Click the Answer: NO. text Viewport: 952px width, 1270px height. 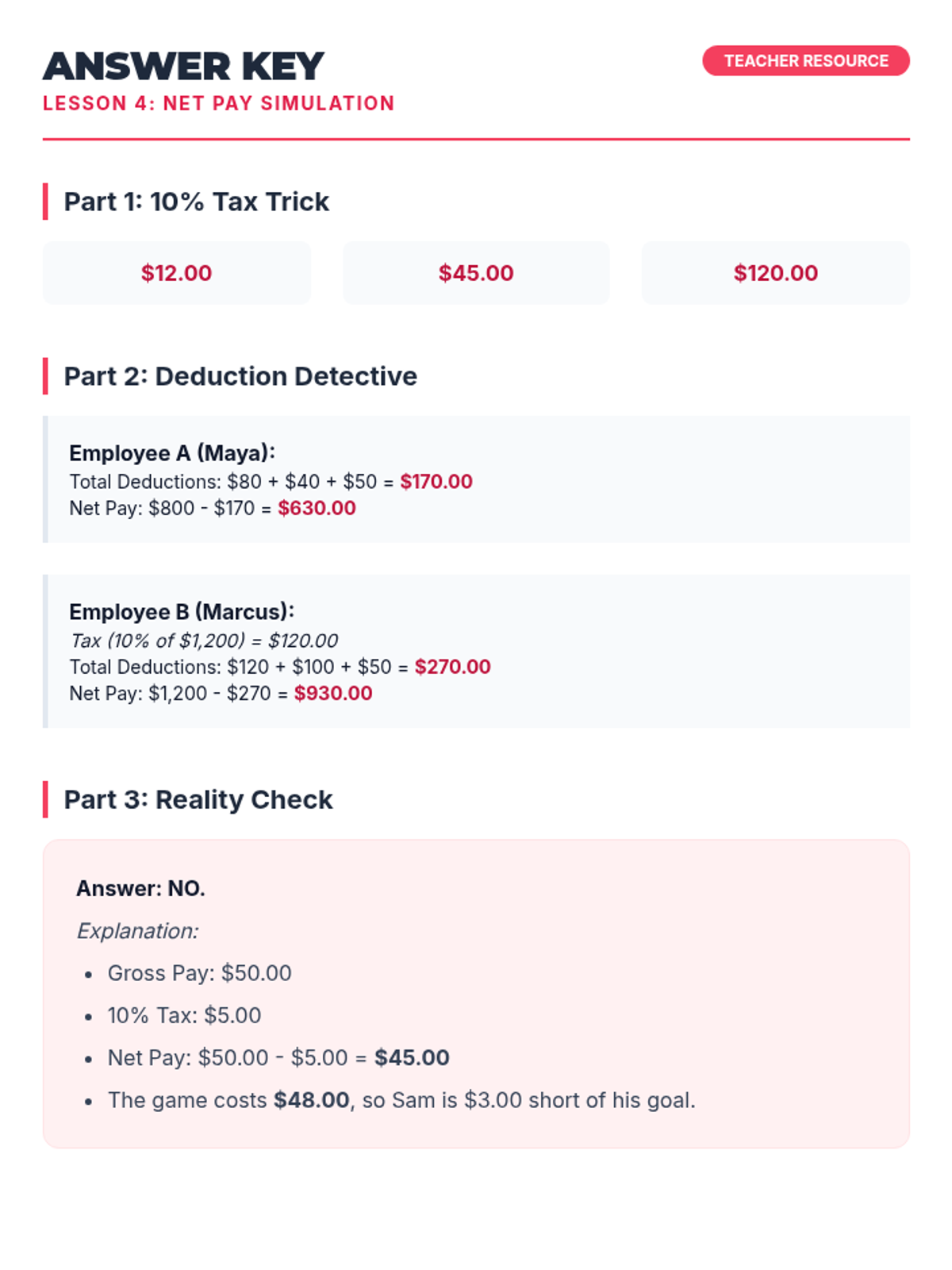click(x=140, y=889)
